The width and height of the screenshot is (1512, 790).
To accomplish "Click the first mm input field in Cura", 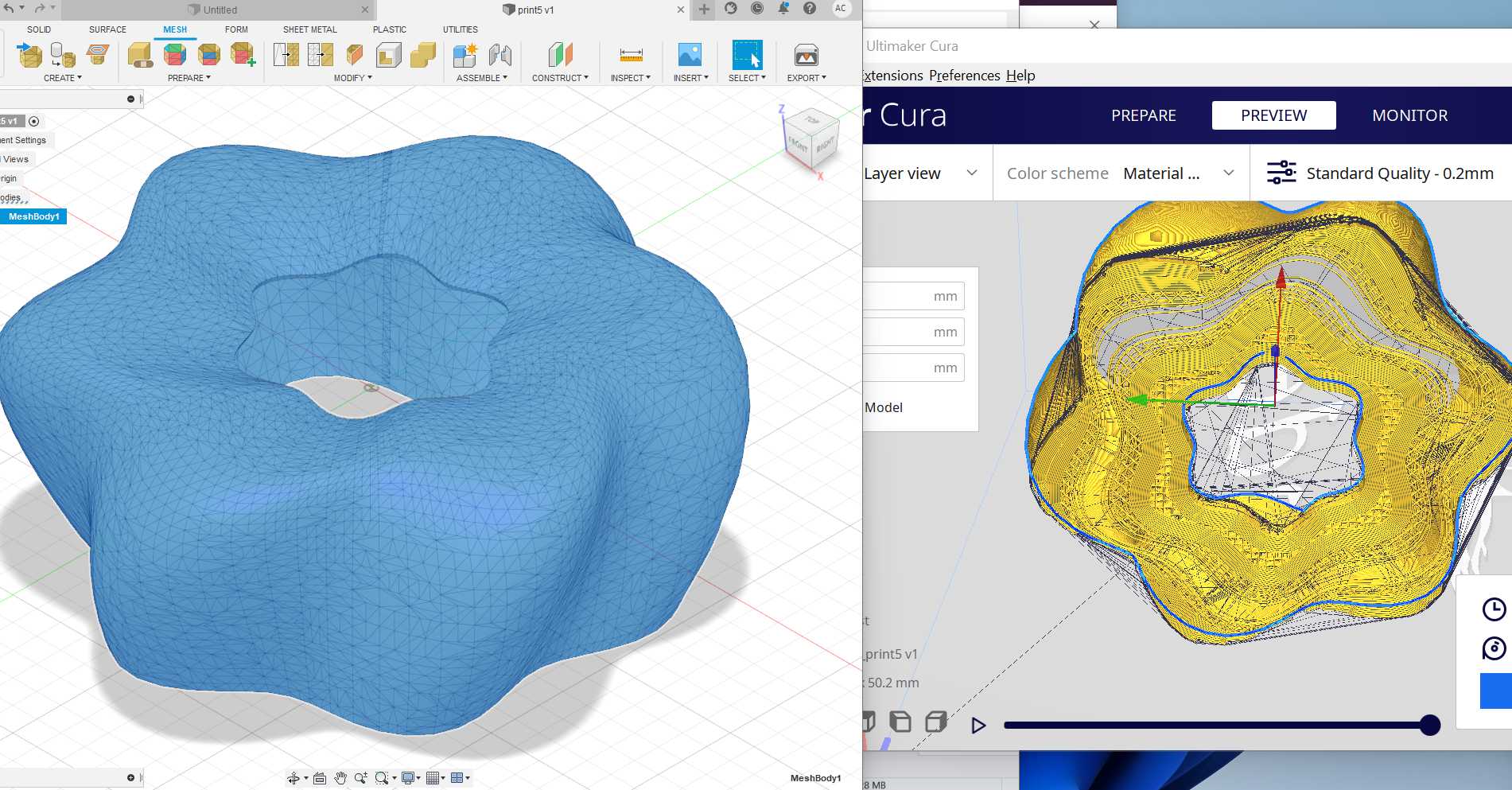I will click(914, 296).
